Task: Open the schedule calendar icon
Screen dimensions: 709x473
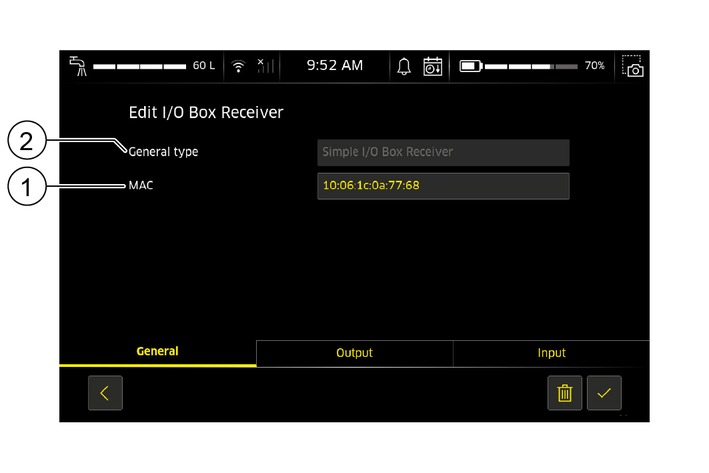Action: tap(433, 66)
